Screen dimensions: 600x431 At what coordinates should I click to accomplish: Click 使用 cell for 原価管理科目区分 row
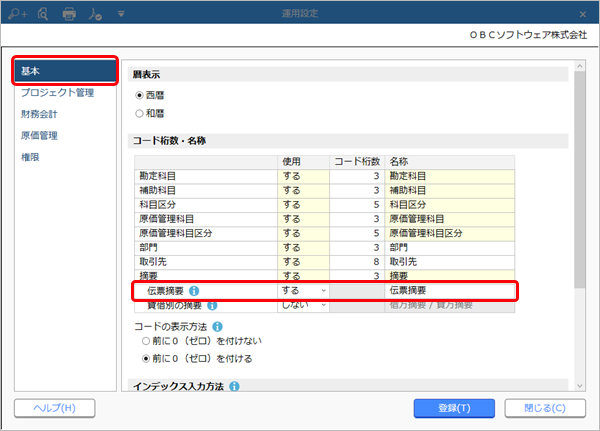303,233
